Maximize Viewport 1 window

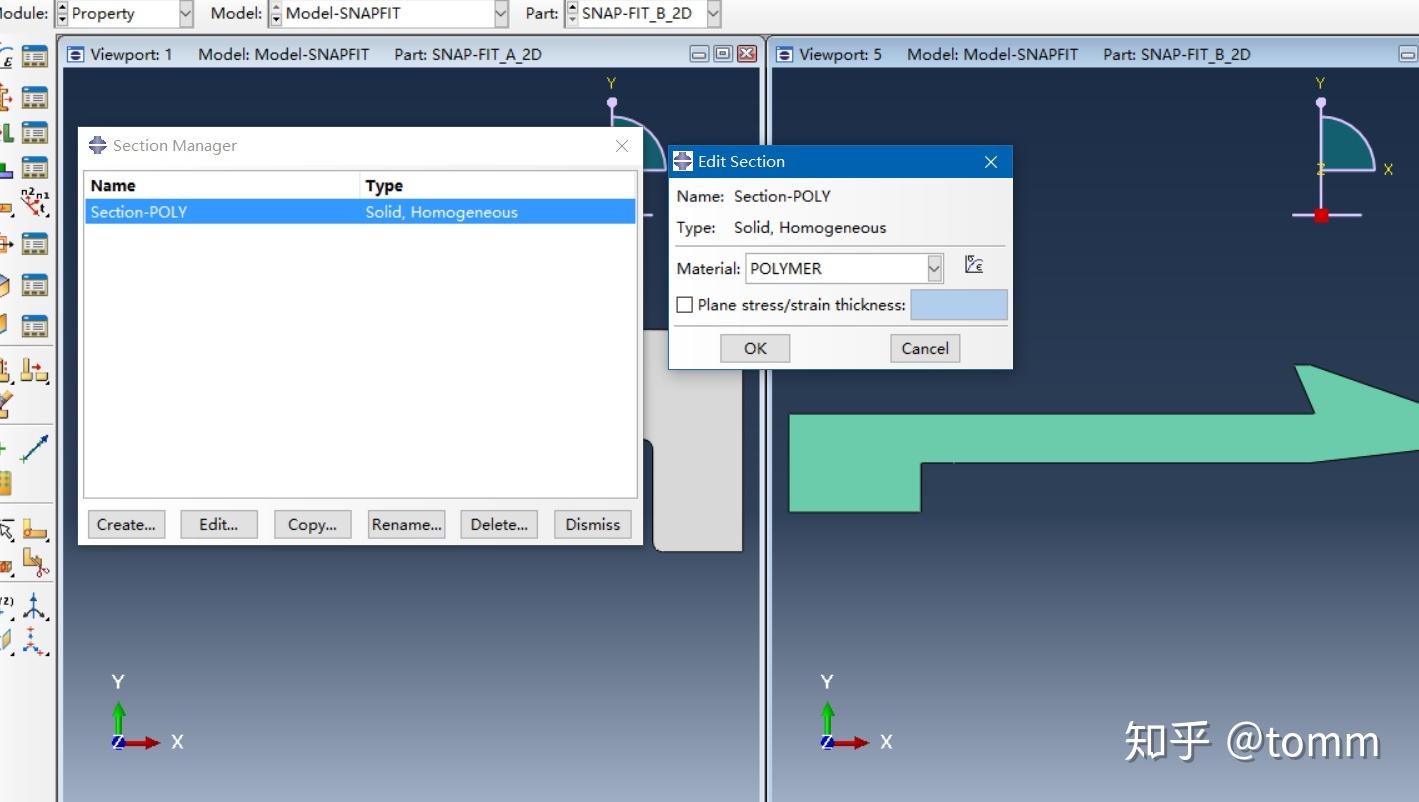tap(723, 54)
